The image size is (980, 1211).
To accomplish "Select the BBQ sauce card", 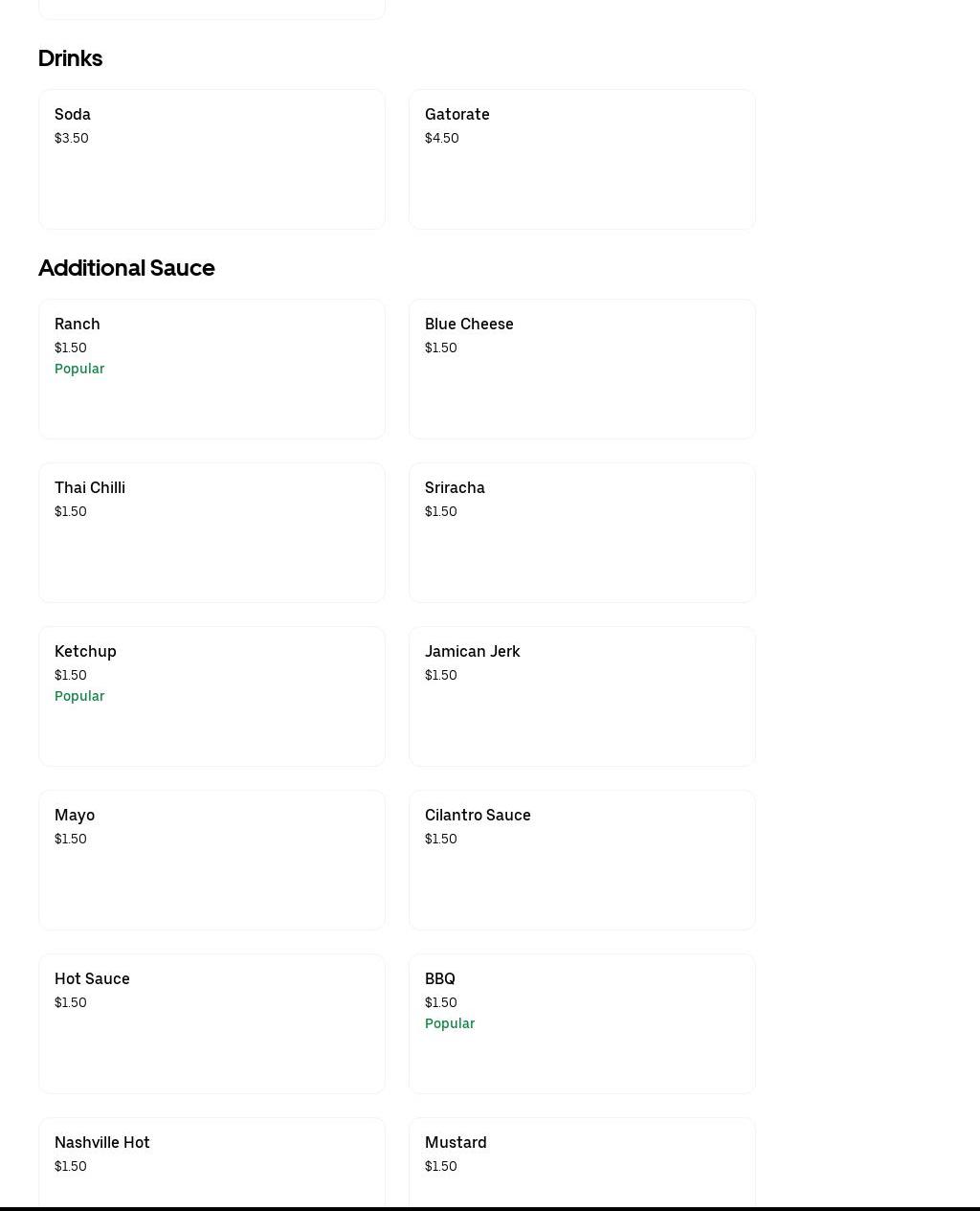I will coord(582,1023).
